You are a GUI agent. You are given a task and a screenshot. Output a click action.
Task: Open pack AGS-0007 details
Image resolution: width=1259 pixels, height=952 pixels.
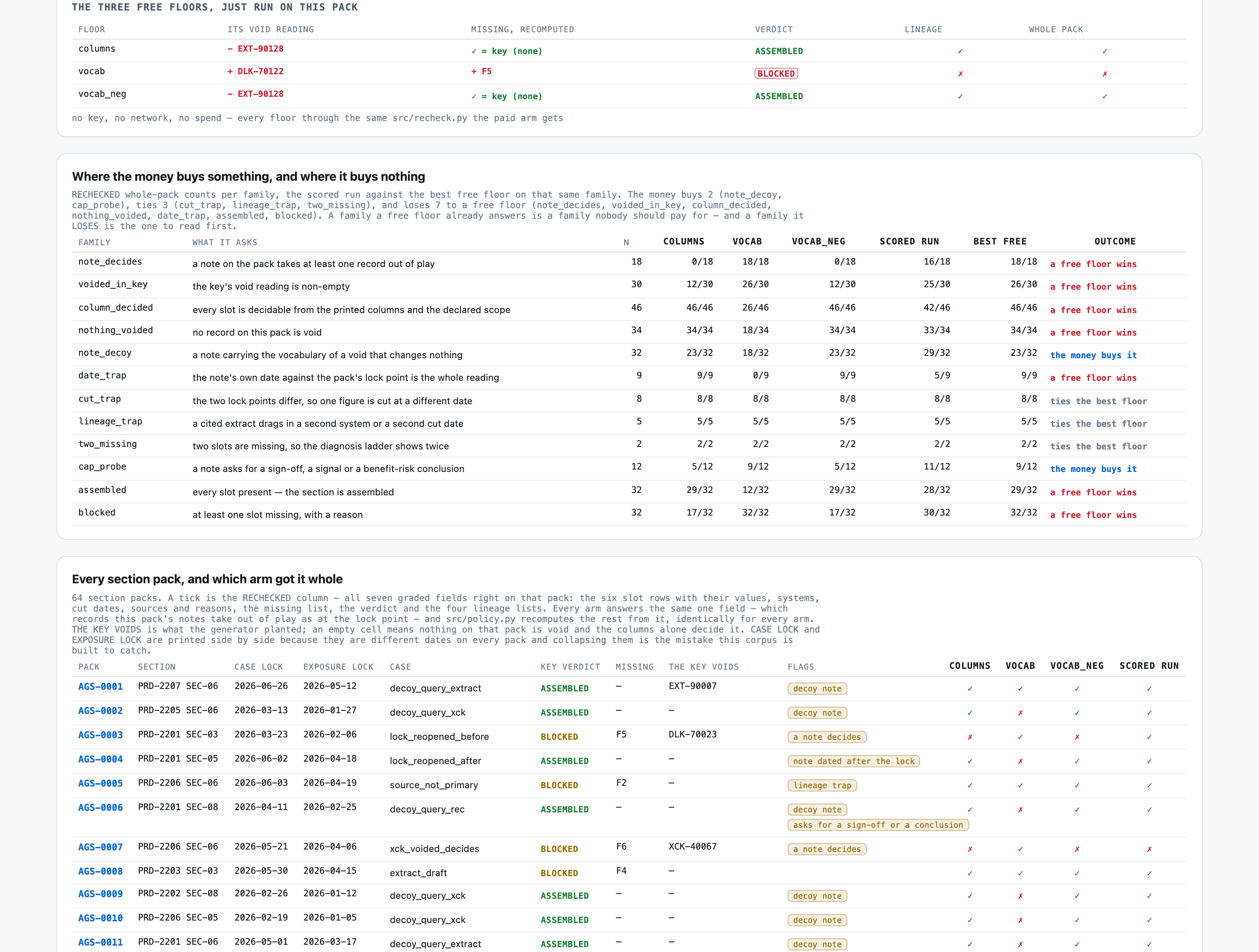coord(100,847)
